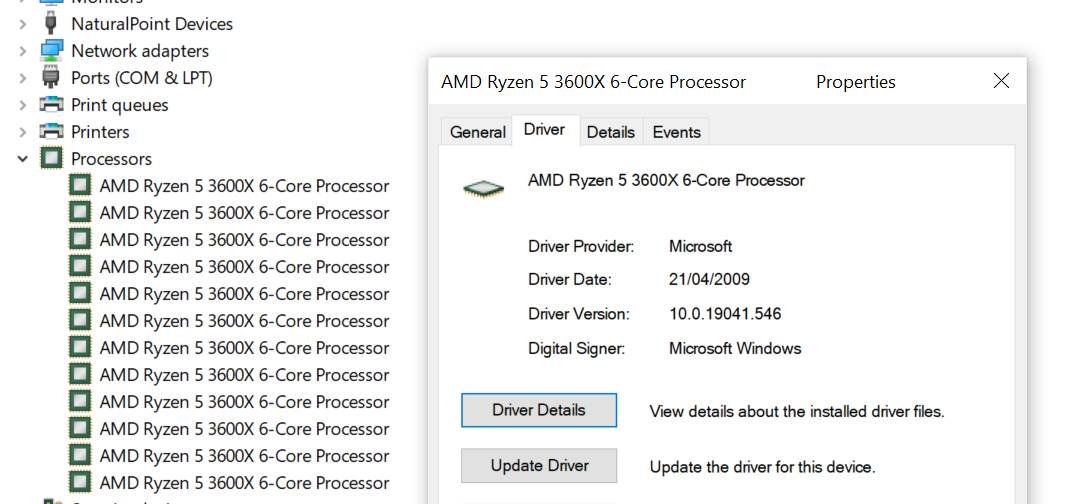
Task: Expand the Network adapters node
Action: (x=23, y=51)
